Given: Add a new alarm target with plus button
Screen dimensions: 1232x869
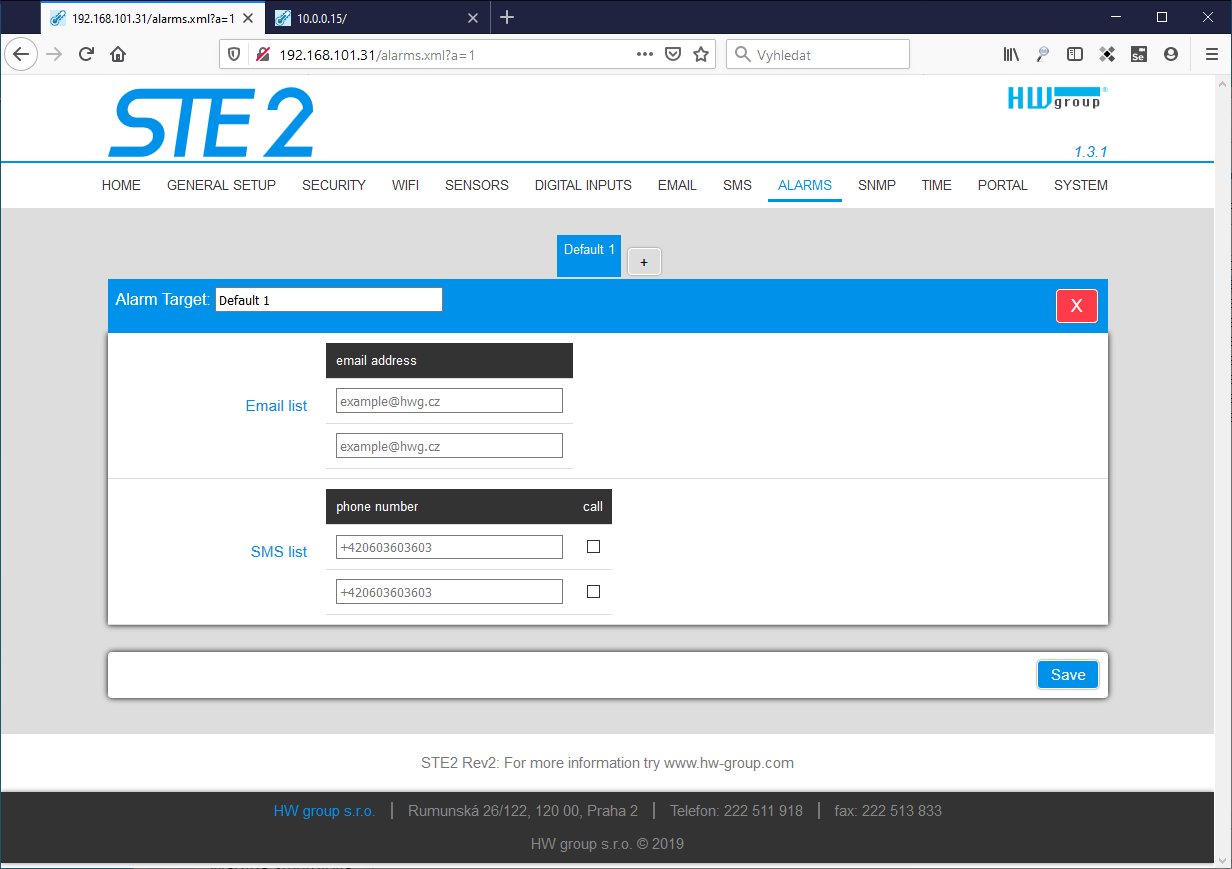Looking at the screenshot, I should point(644,262).
